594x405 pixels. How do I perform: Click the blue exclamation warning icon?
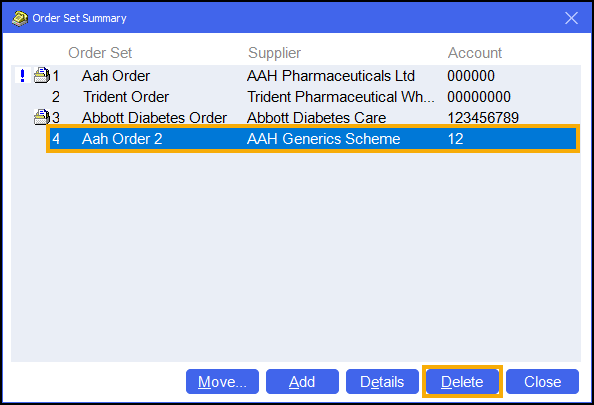click(22, 75)
